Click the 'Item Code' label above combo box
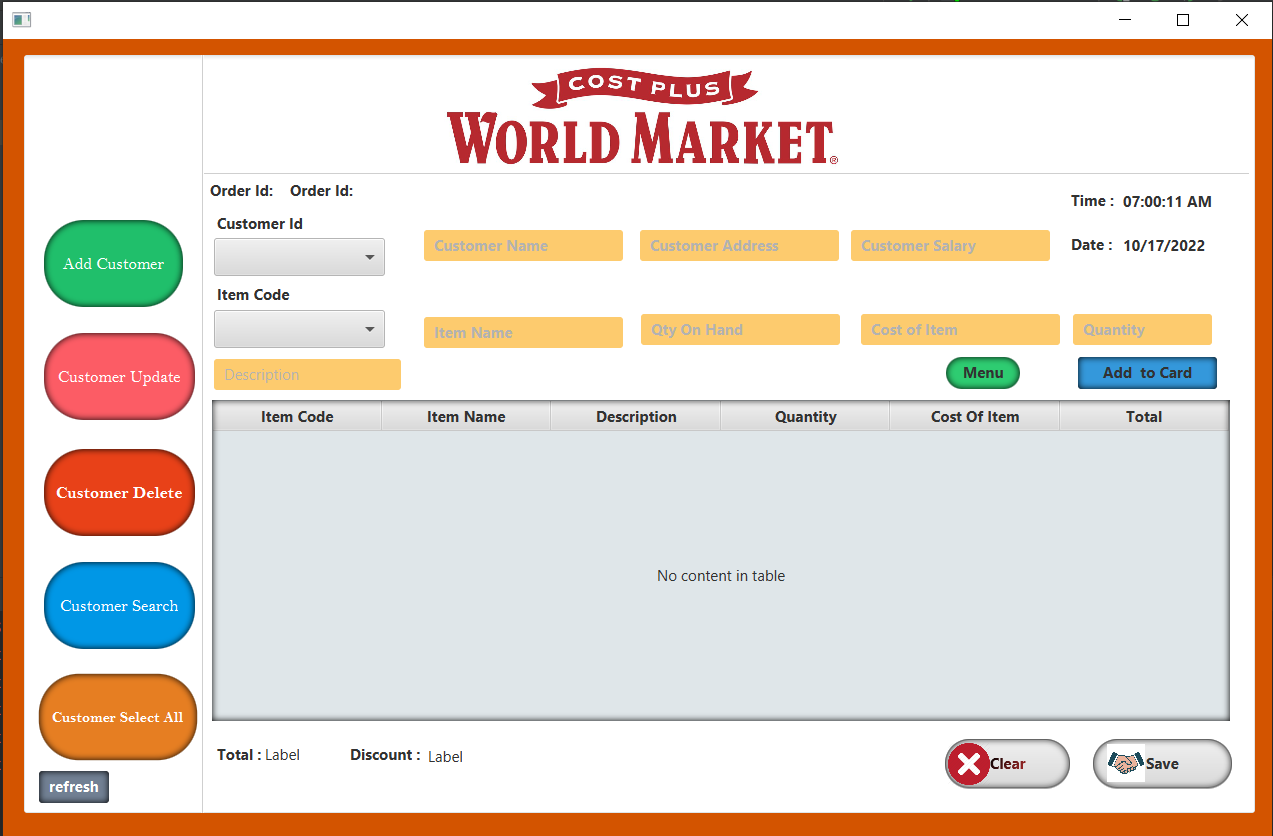1273x836 pixels. [x=253, y=295]
